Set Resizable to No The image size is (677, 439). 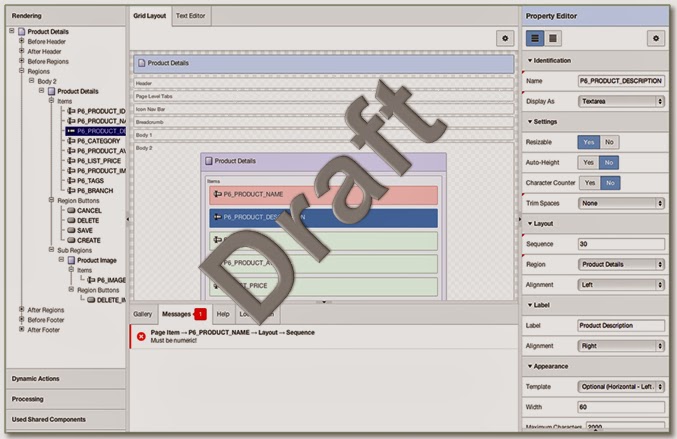coord(609,142)
